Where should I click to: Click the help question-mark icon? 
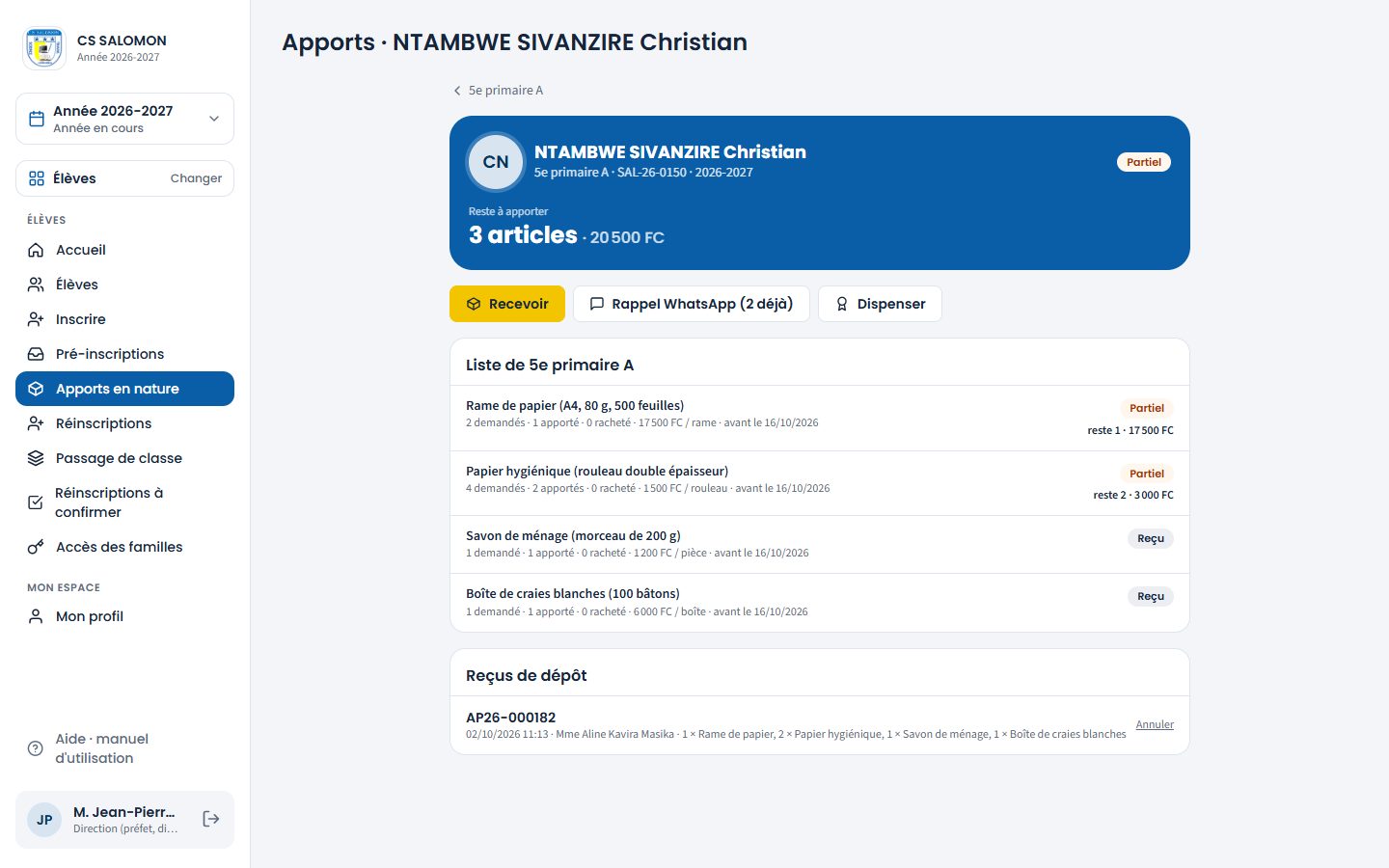click(x=36, y=748)
